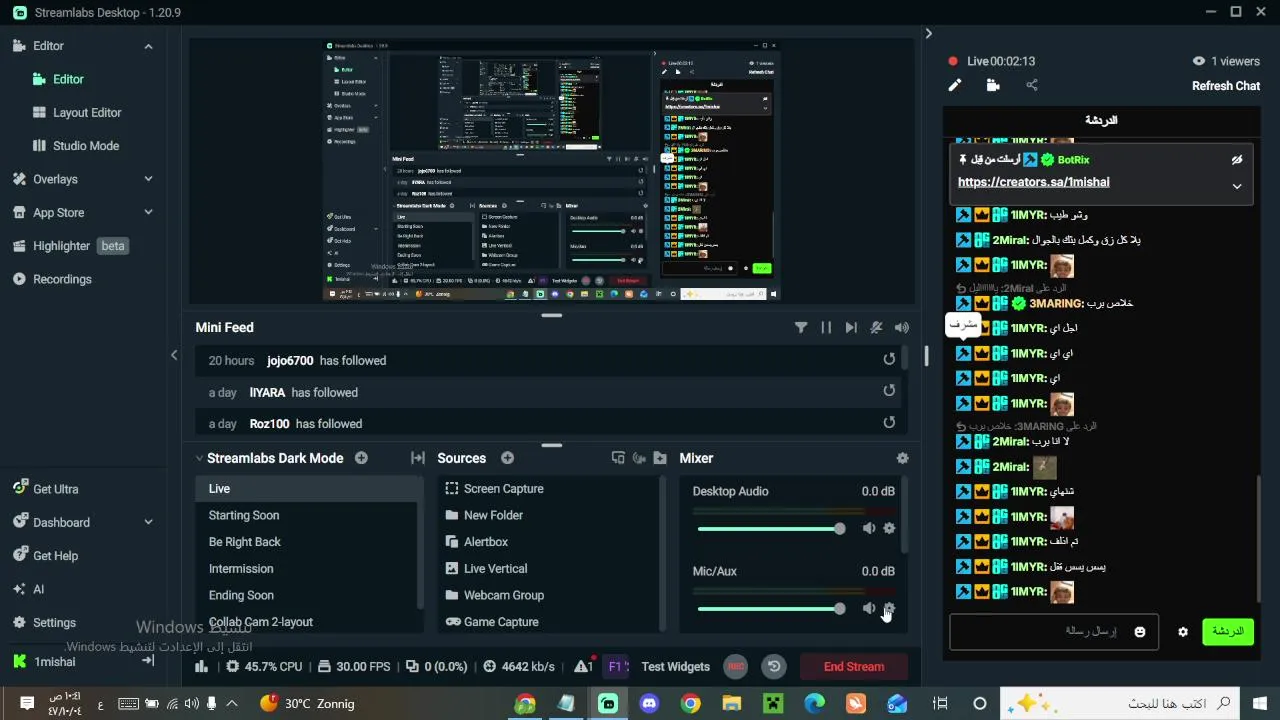Click the End Stream button
Screen dimensions: 1280x720
click(x=854, y=666)
